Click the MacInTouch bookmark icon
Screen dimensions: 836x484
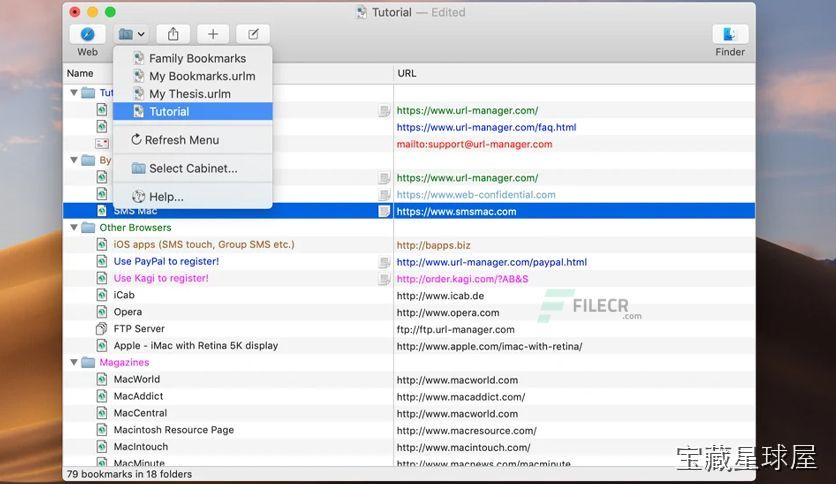(102, 447)
